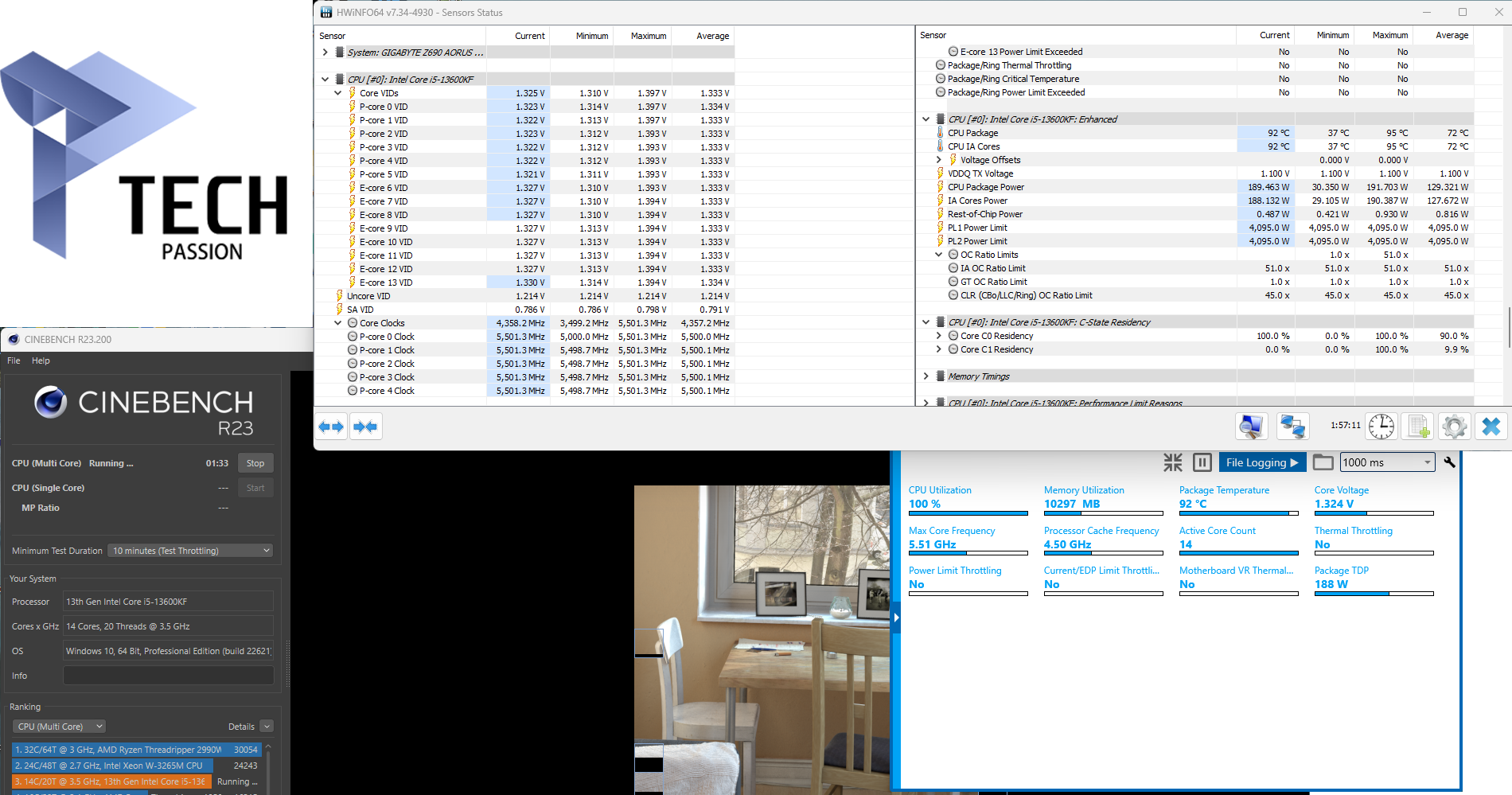Image resolution: width=1512 pixels, height=795 pixels.
Task: Open the Minimum Test Duration dropdown
Action: coord(190,551)
